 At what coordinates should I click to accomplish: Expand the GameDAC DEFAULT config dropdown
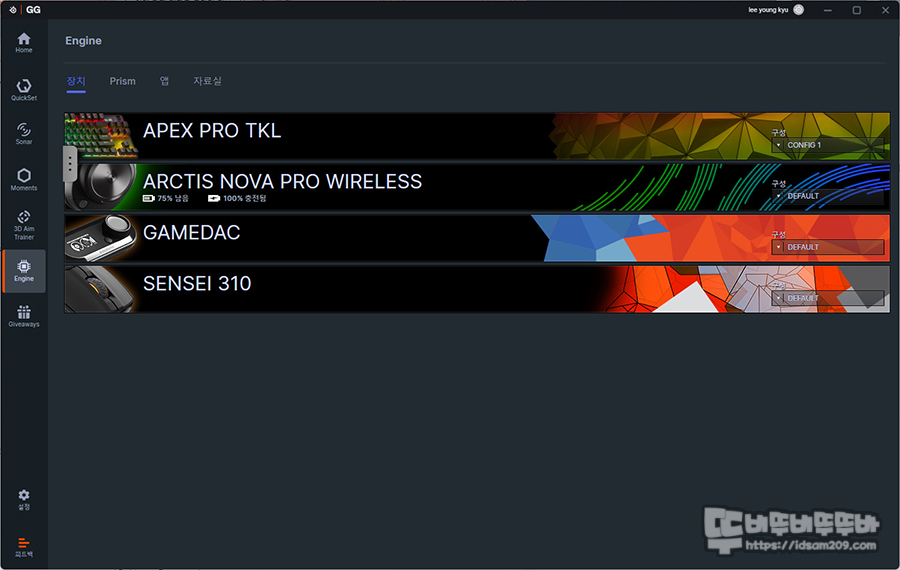click(x=827, y=247)
